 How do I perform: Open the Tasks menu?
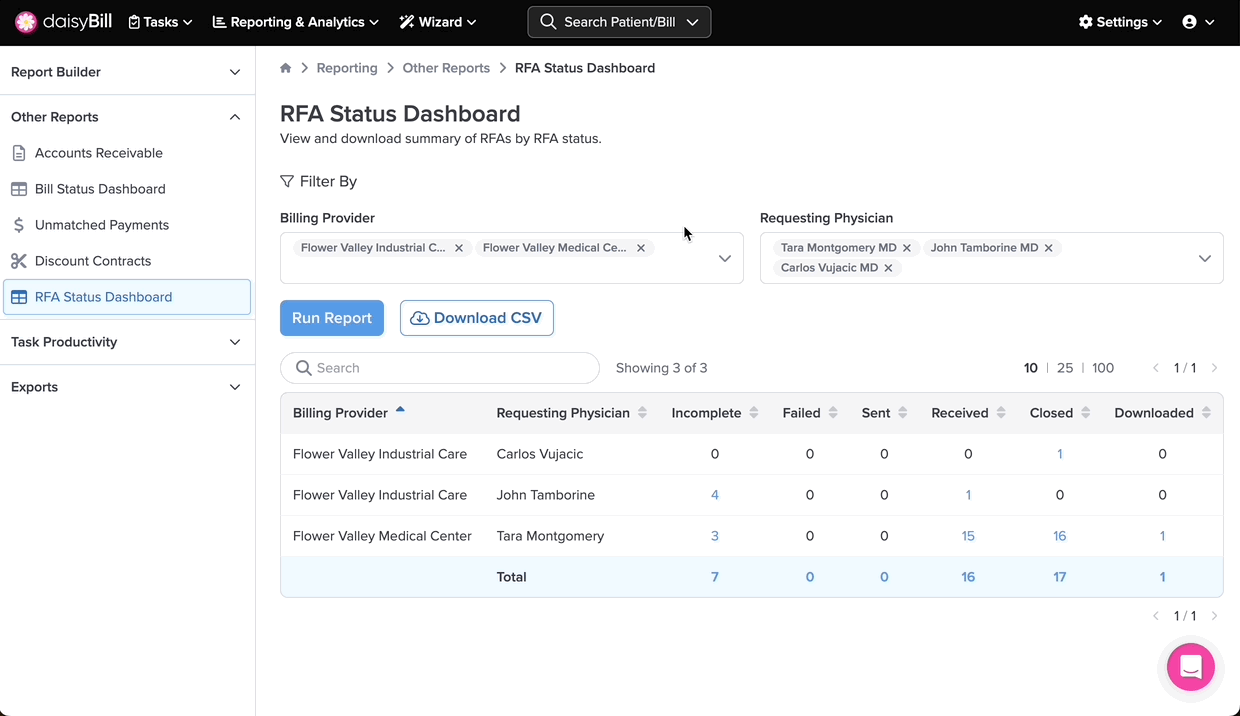click(160, 22)
